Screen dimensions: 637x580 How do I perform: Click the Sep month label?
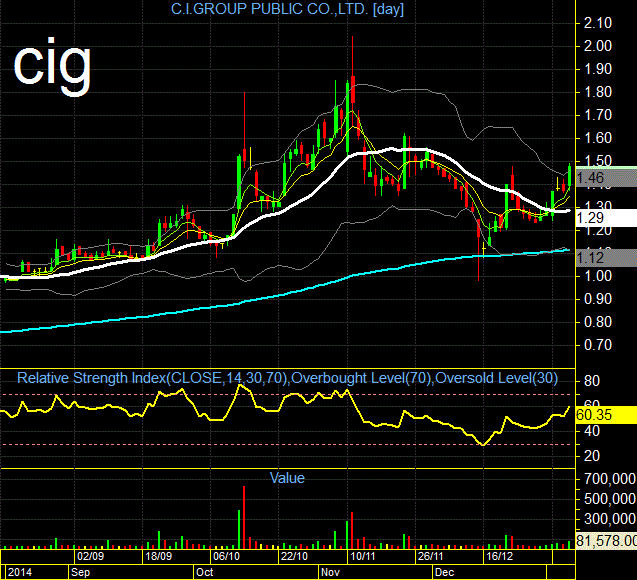click(x=80, y=572)
